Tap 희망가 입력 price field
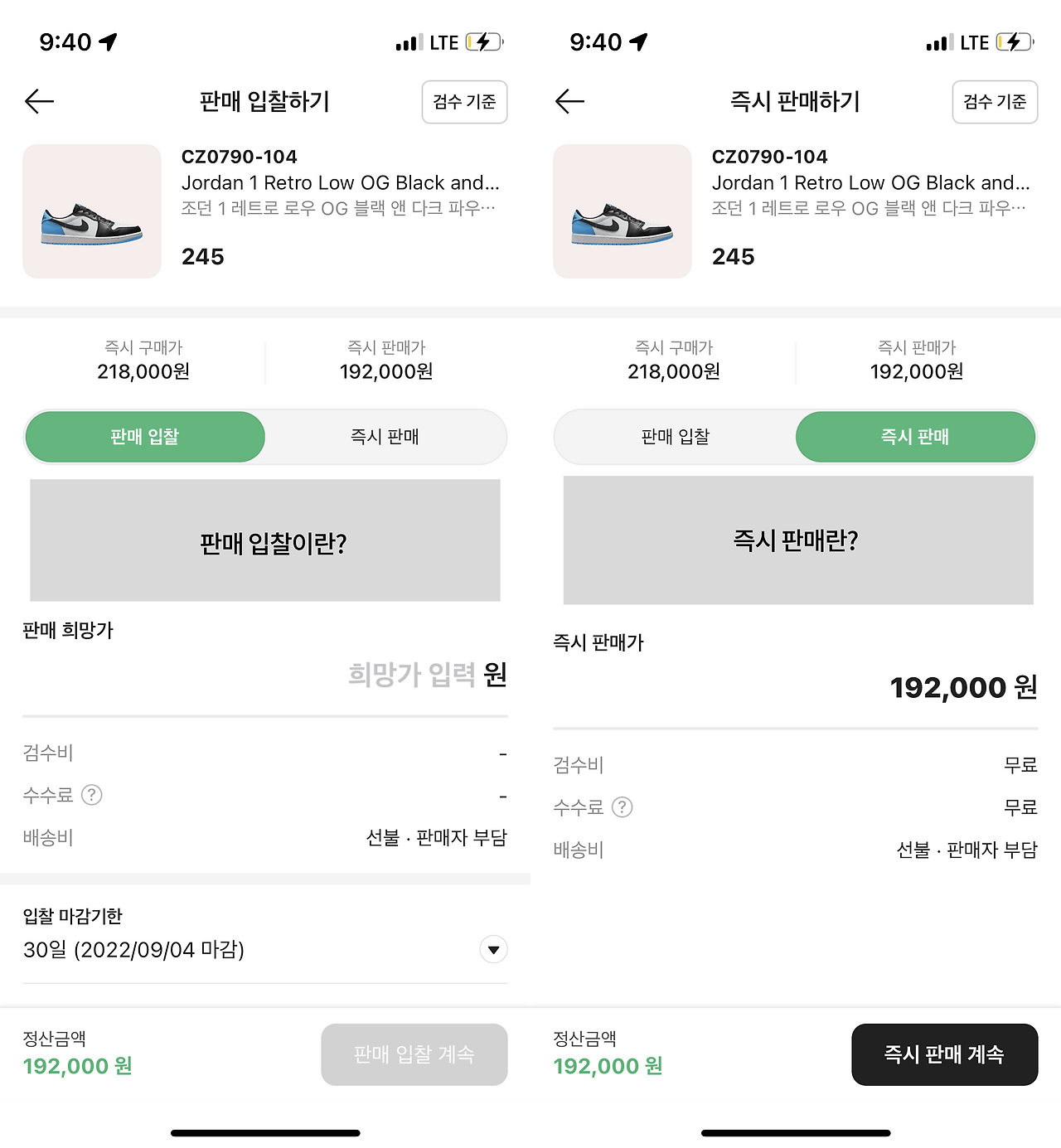 [412, 675]
